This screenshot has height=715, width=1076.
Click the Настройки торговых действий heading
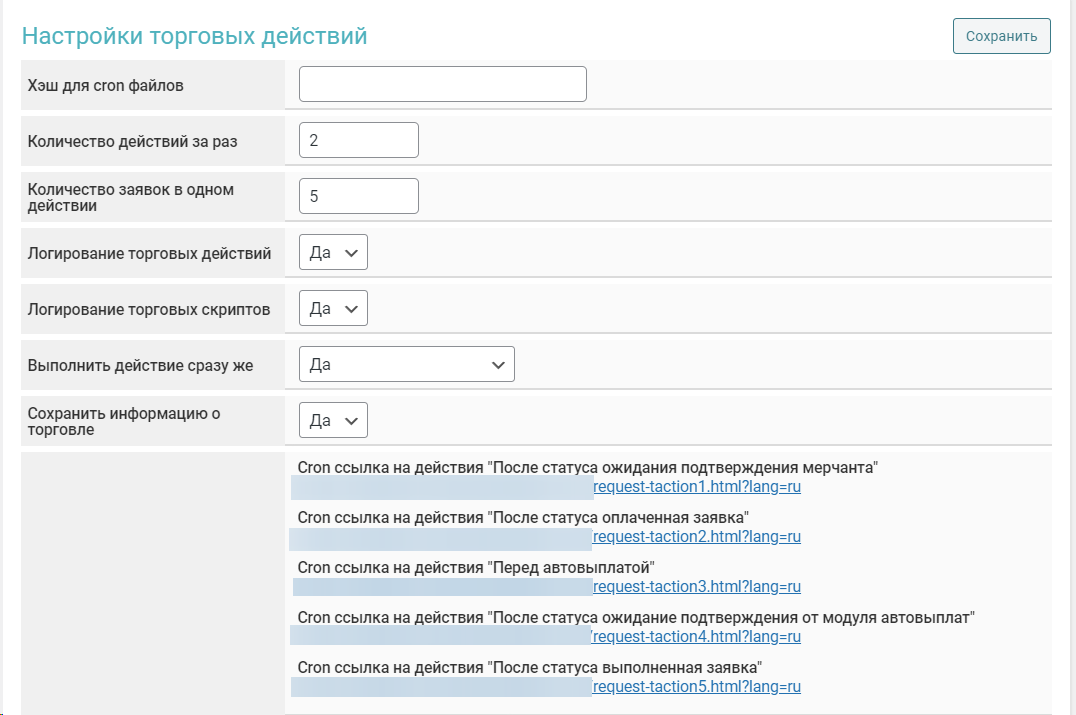(195, 36)
